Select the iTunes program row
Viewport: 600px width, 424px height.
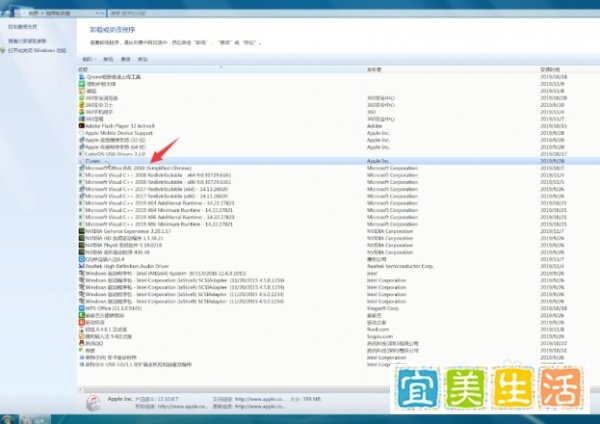(338, 161)
